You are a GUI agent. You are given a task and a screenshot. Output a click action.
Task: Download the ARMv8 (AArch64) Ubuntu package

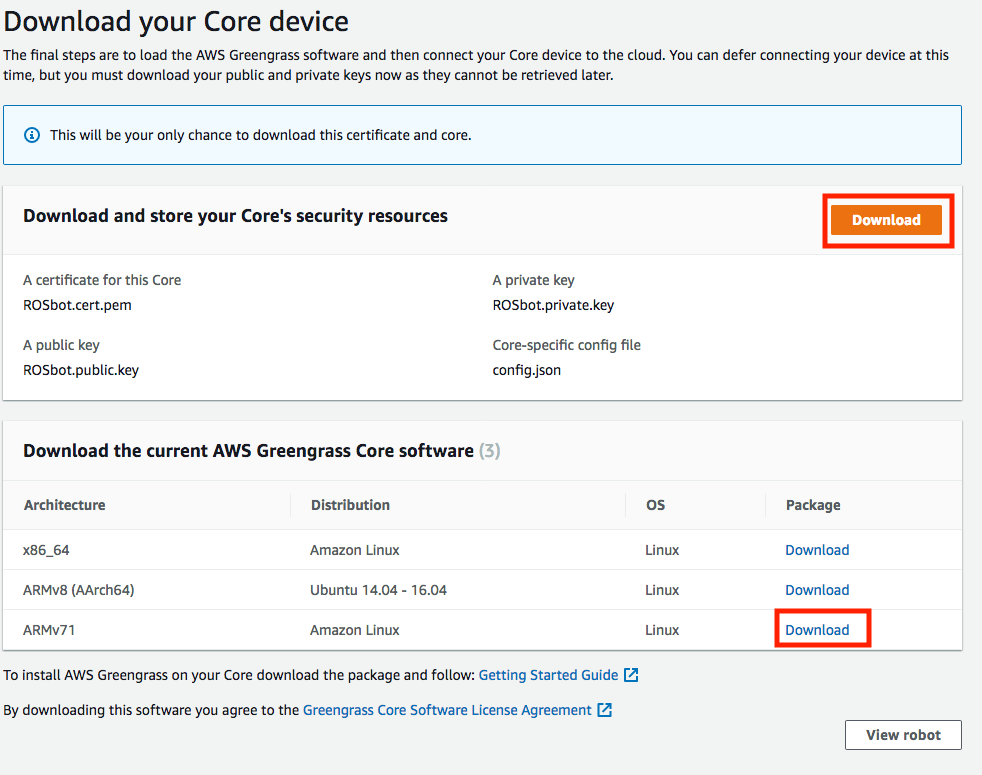817,590
